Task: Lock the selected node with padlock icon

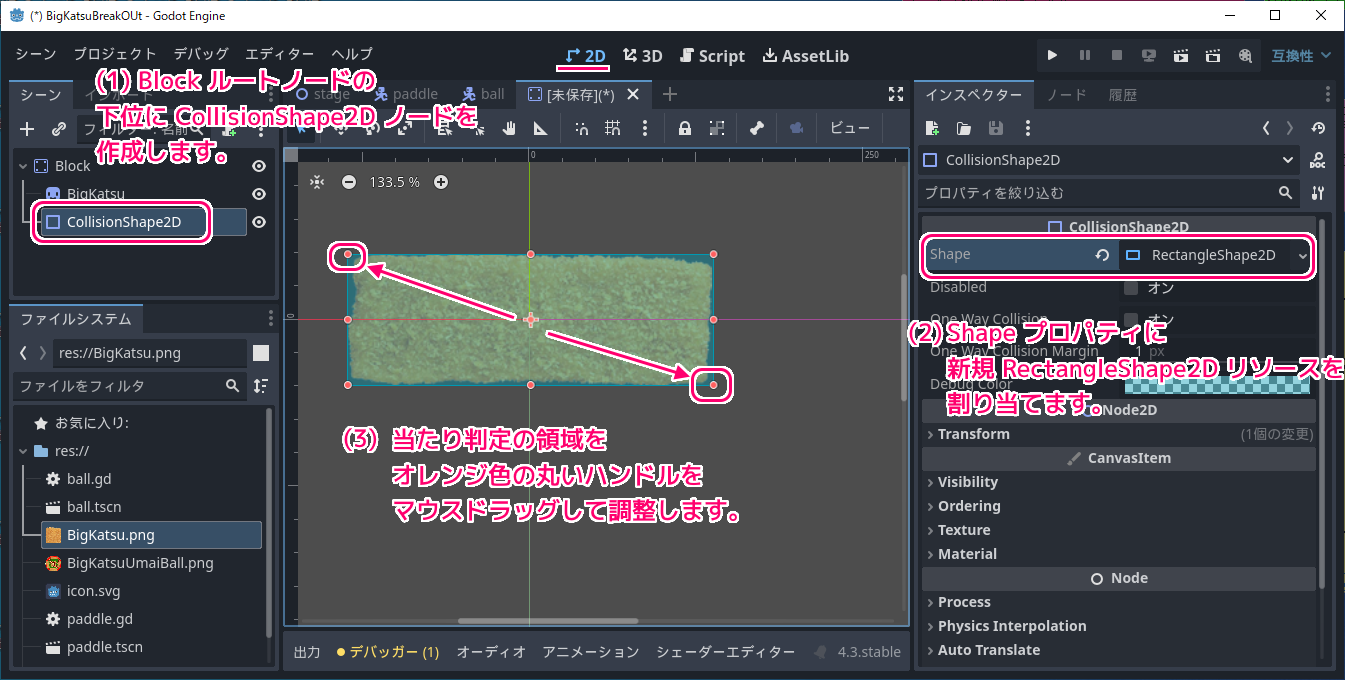Action: pyautogui.click(x=685, y=128)
